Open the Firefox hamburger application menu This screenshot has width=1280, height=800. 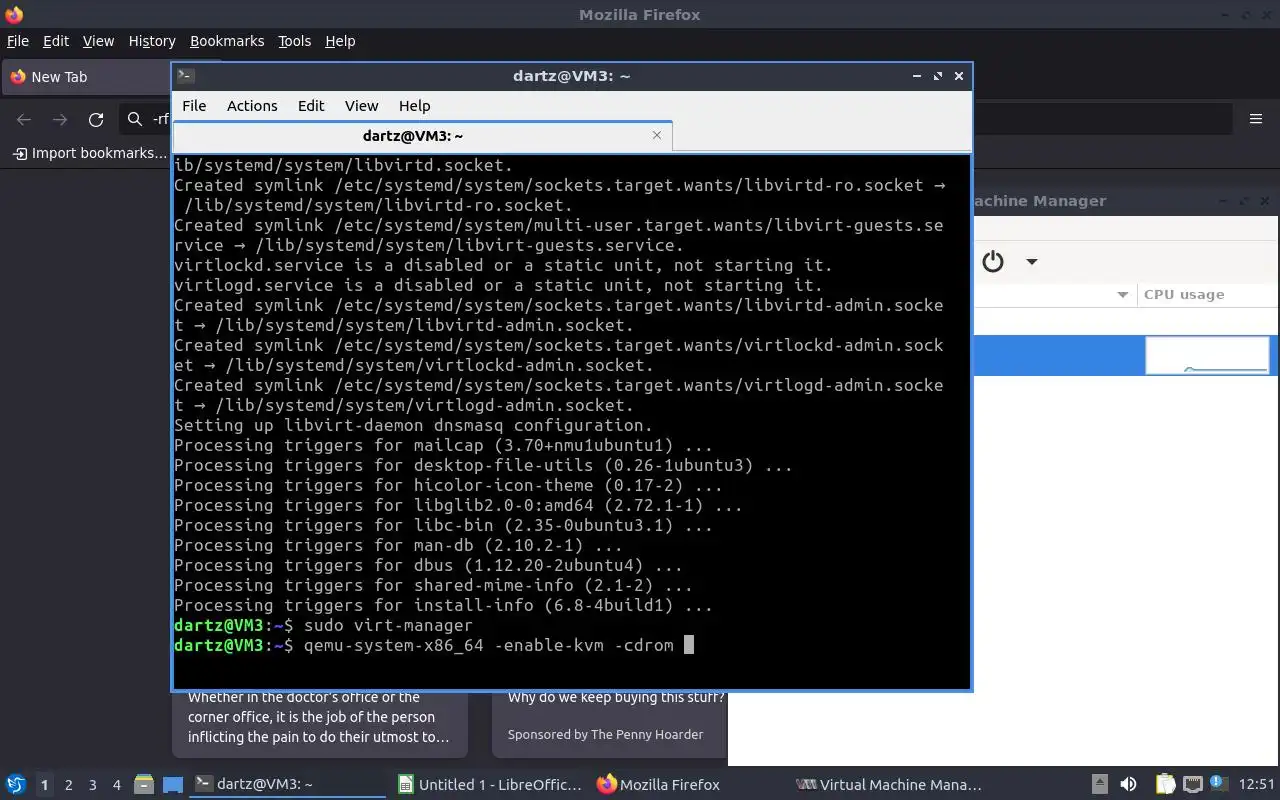coord(1256,119)
